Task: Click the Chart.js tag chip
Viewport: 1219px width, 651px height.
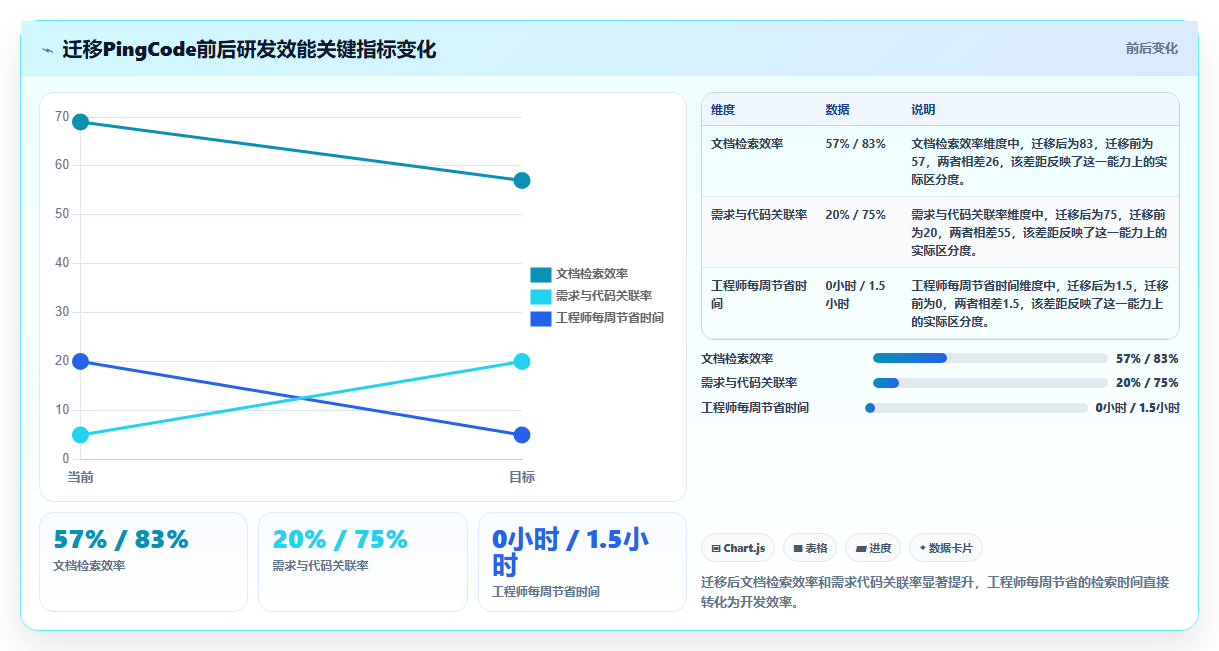Action: (738, 548)
